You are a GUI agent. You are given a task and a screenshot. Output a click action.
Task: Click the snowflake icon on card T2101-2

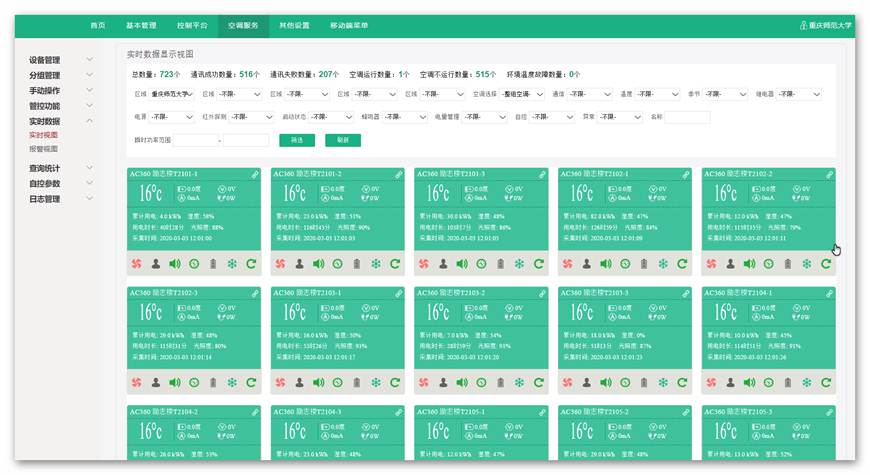pos(376,264)
